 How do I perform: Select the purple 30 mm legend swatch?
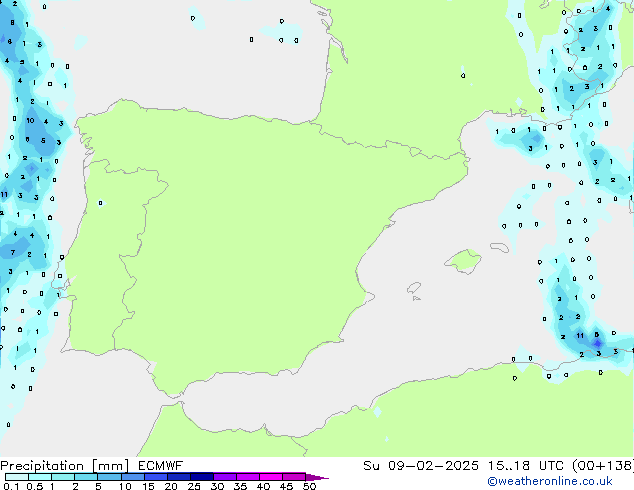click(225, 477)
